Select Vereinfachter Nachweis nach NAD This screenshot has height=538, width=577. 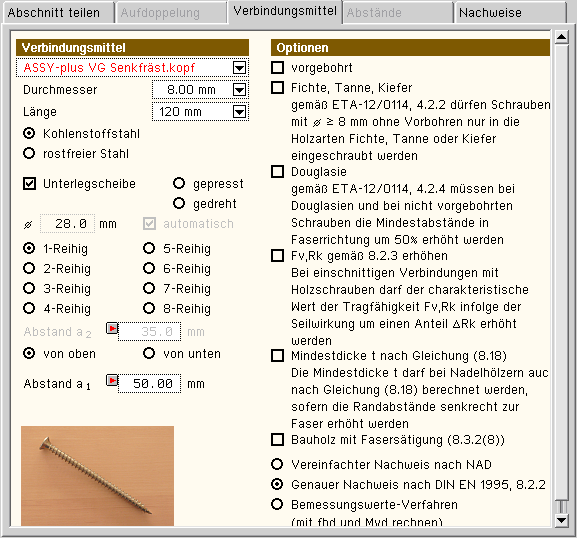(277, 464)
